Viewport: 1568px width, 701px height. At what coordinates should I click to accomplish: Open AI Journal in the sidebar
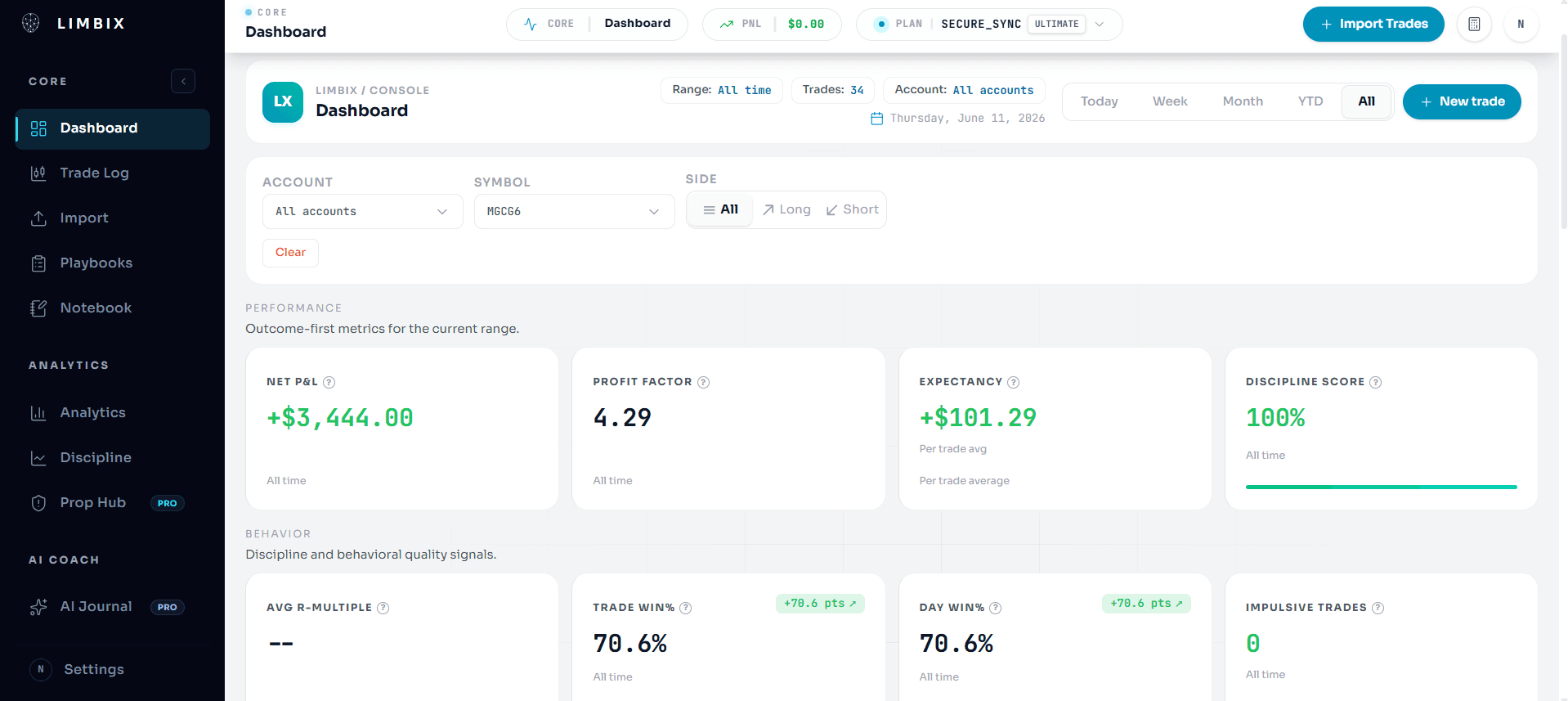tap(113, 607)
